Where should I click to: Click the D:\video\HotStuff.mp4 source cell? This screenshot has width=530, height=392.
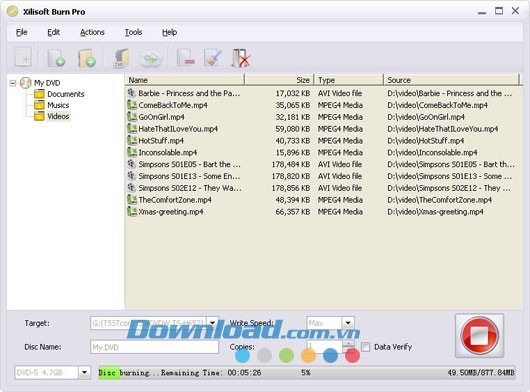coord(426,141)
